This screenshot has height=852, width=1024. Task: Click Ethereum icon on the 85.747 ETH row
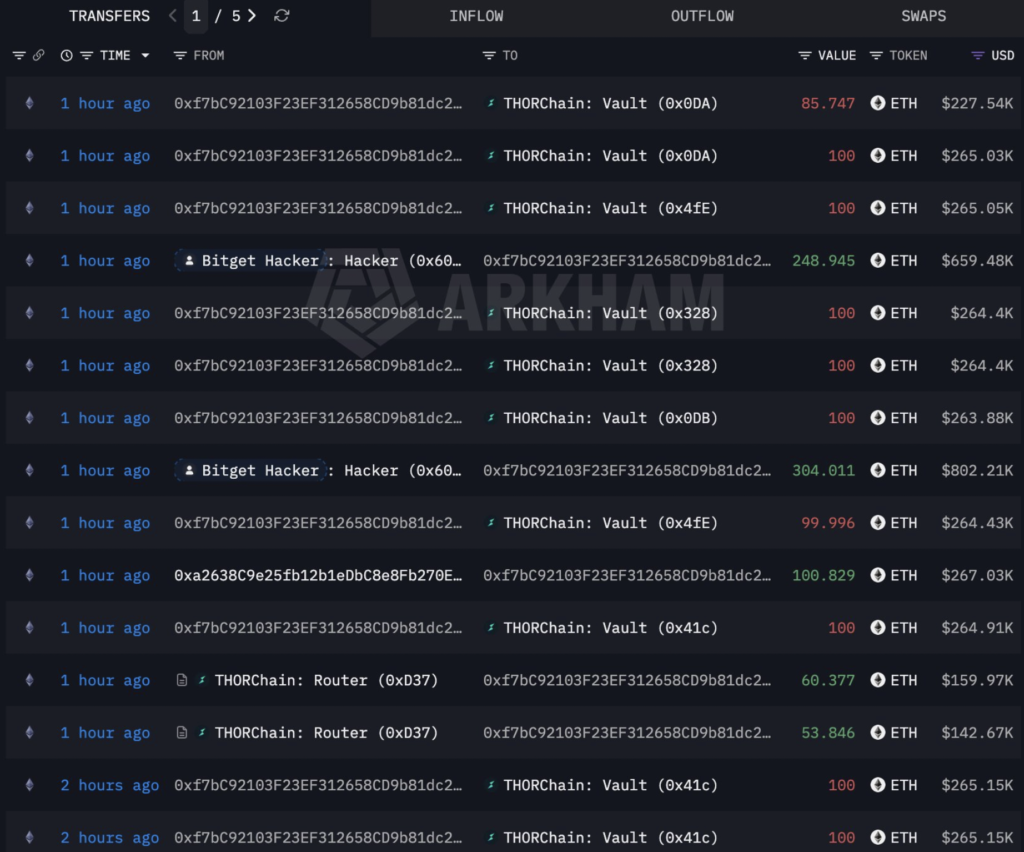(x=29, y=103)
